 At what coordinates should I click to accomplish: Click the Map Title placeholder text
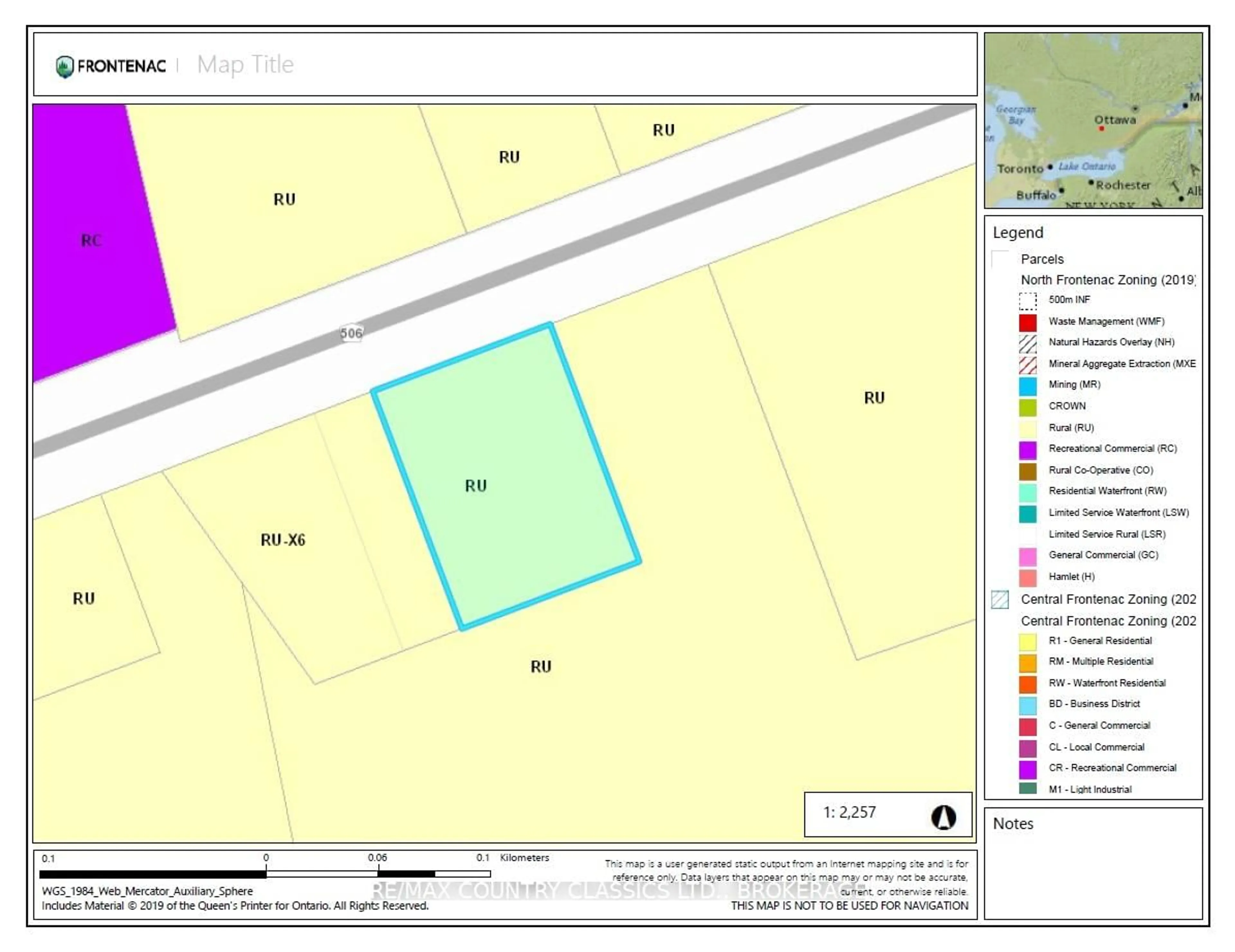pos(245,65)
